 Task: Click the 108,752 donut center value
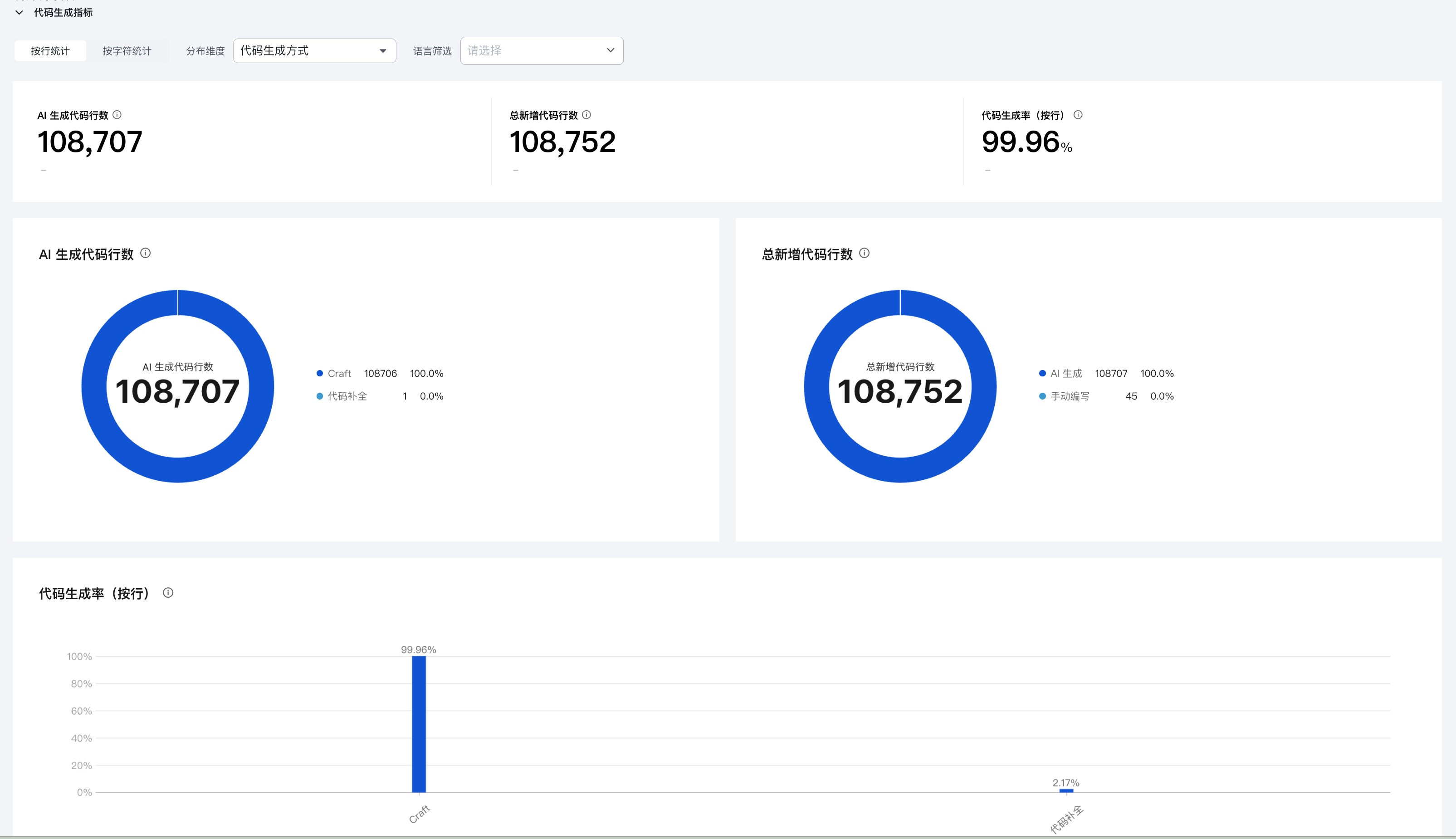coord(900,392)
